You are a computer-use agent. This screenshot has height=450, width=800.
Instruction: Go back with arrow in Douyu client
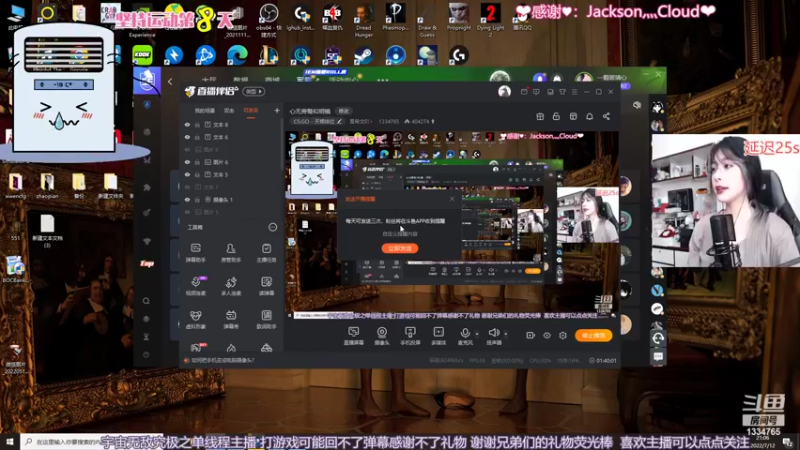click(x=170, y=82)
